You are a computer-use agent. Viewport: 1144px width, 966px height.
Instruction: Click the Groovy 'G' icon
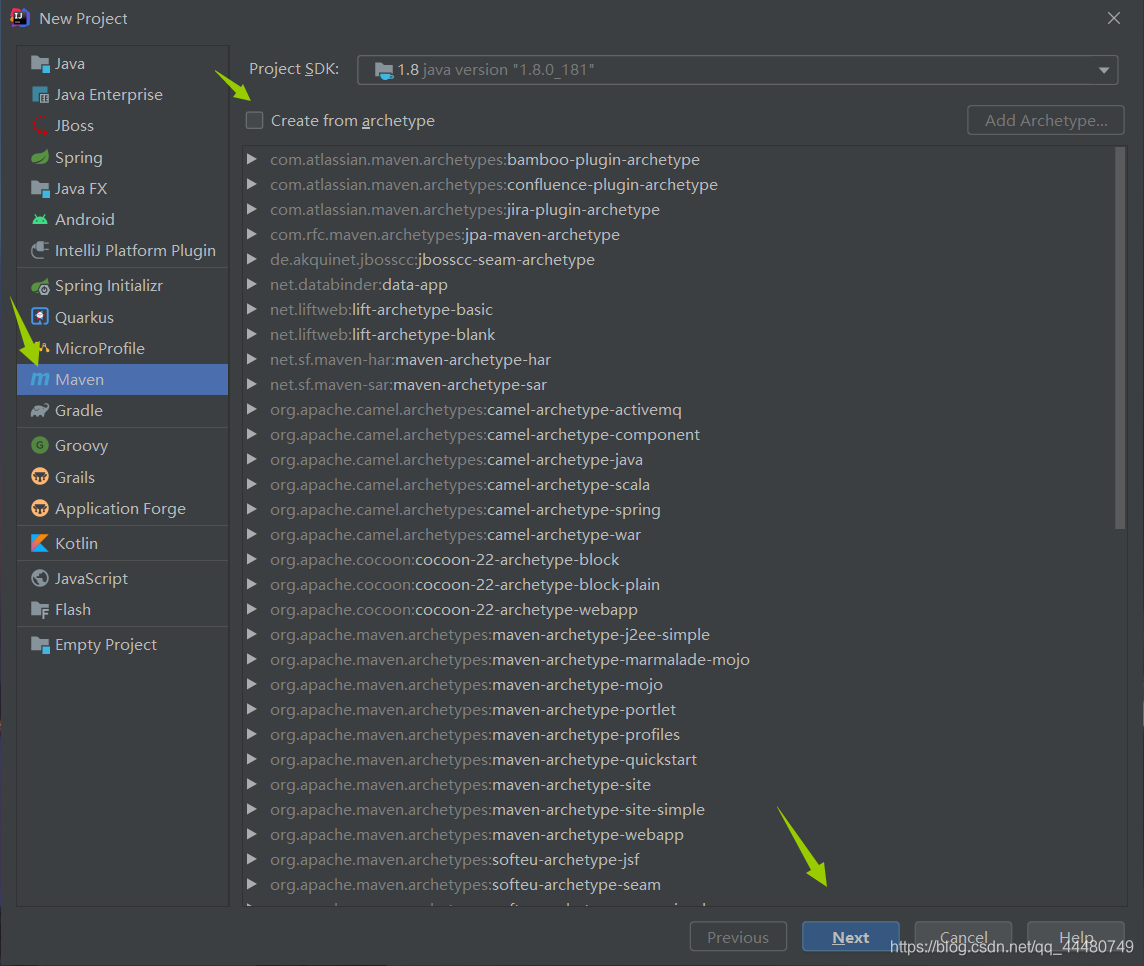click(39, 445)
